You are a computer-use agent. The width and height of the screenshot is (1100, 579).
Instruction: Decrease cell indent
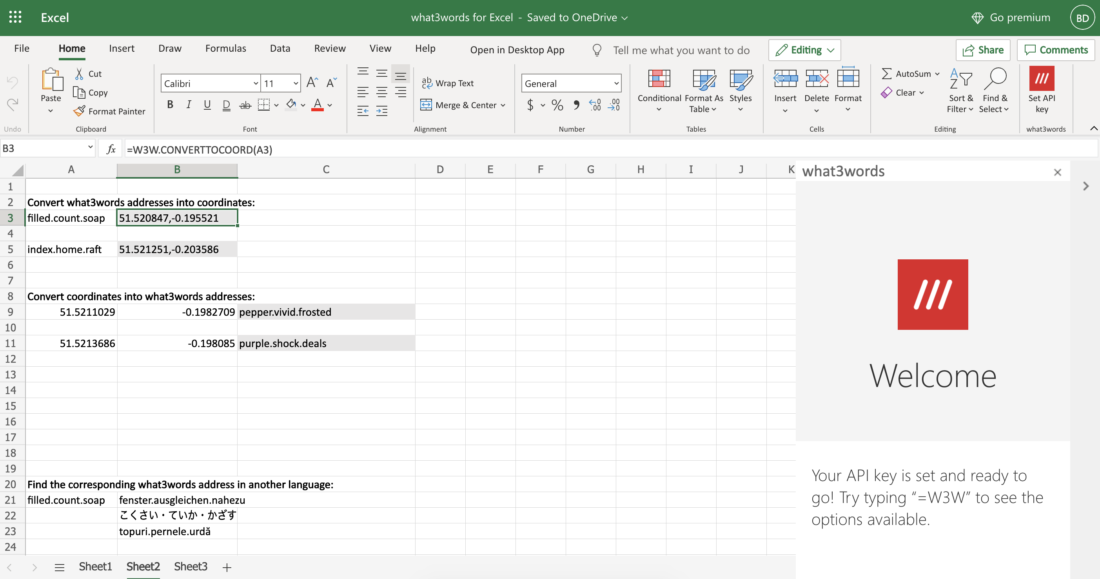click(x=363, y=112)
